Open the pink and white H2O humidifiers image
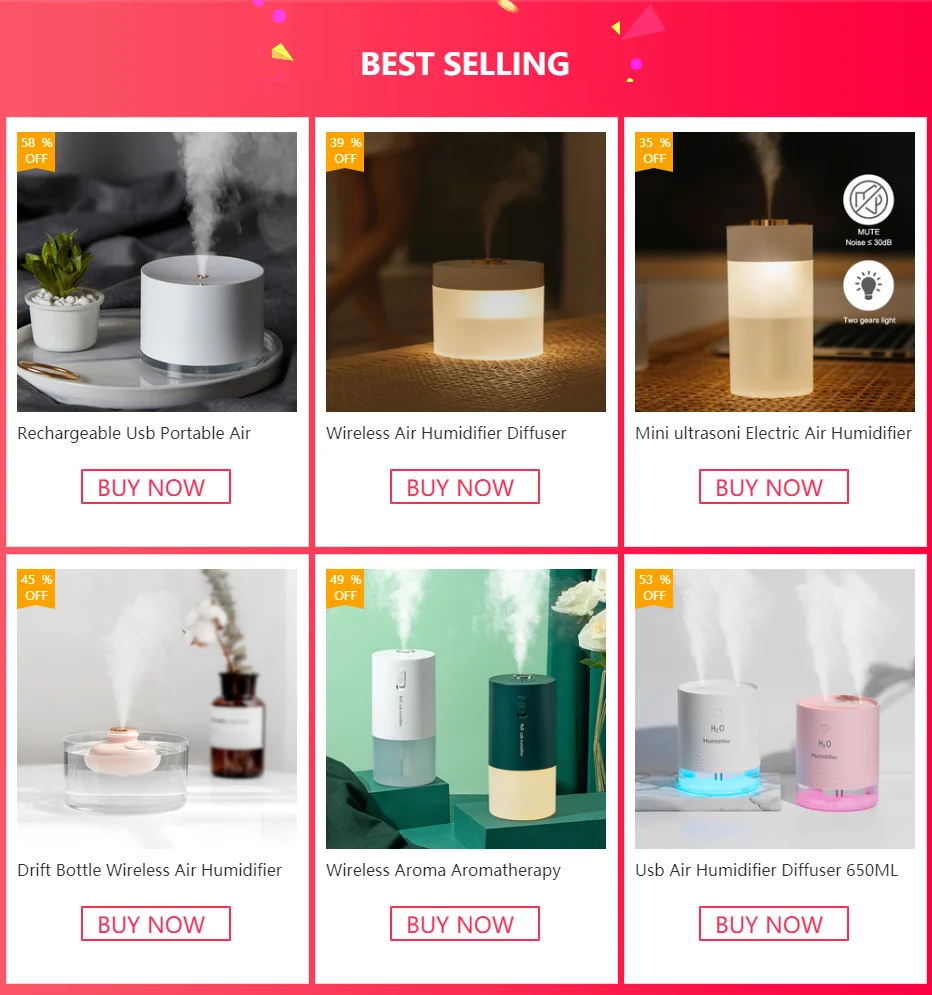This screenshot has width=932, height=995. pos(775,709)
